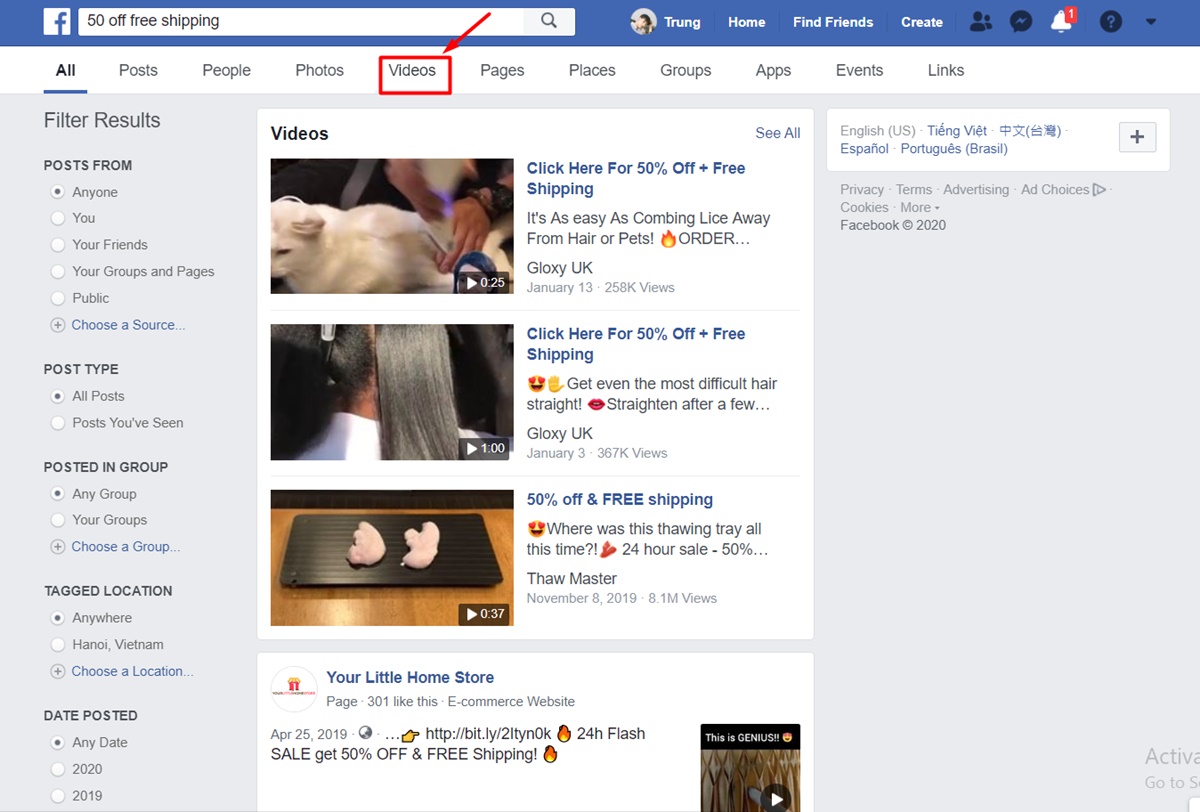Screen dimensions: 1200x812
Task: Open Home in top navigation
Action: 747,22
